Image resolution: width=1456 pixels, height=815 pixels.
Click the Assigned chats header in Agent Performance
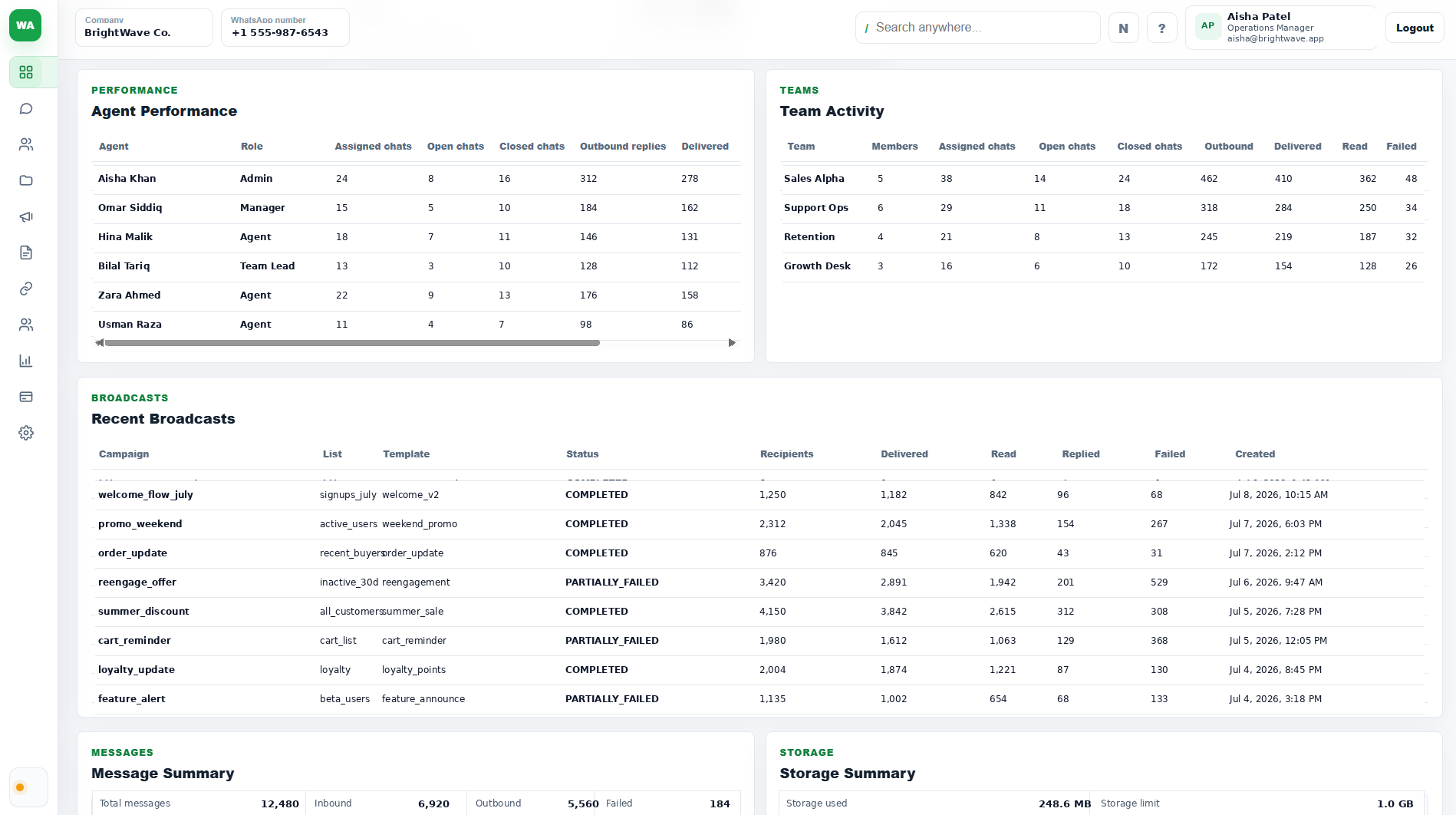point(373,147)
